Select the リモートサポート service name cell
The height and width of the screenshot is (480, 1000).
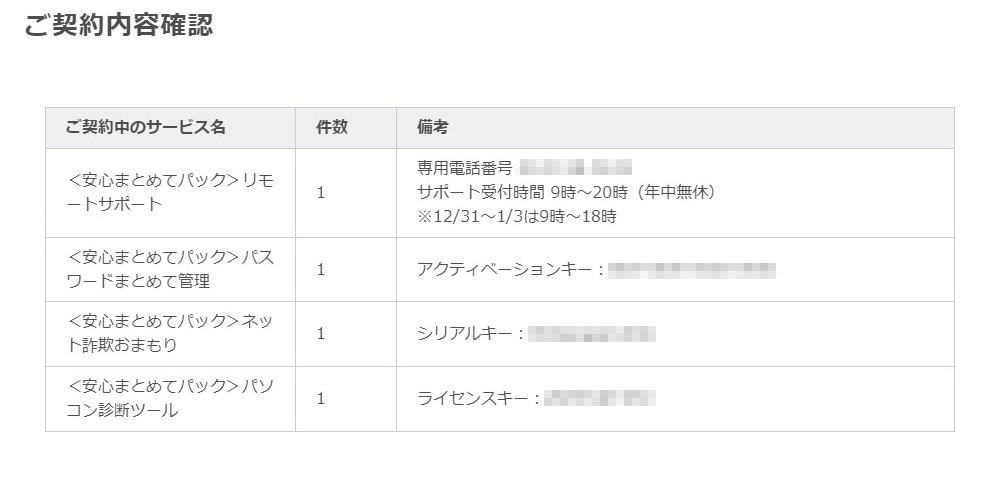170,193
